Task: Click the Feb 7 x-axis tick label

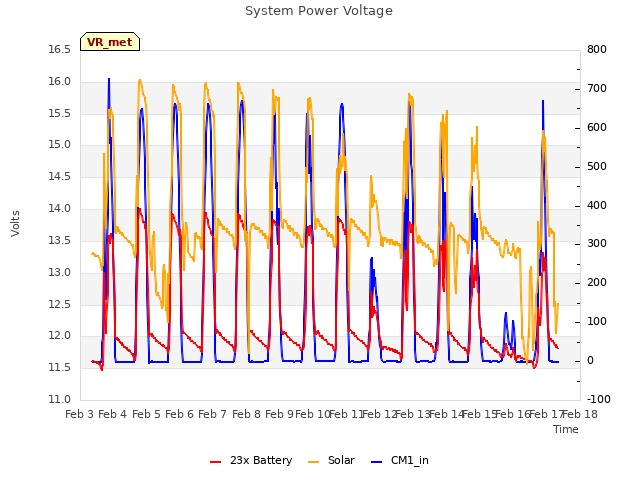Action: click(212, 414)
